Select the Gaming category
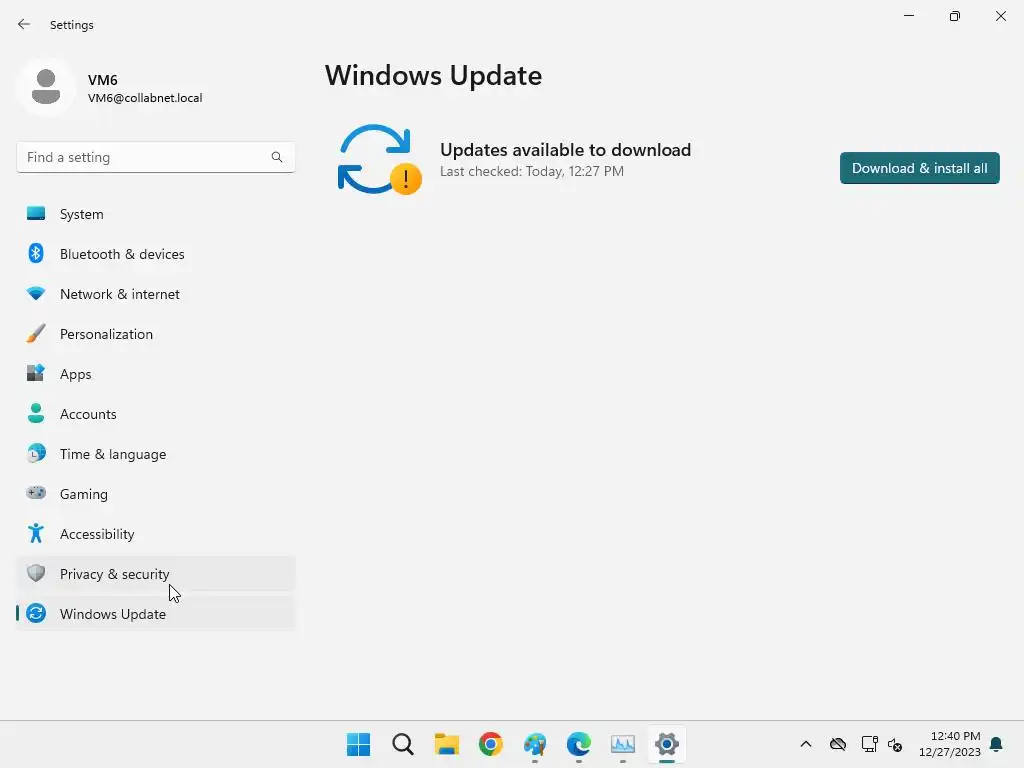The image size is (1024, 768). coord(155,494)
